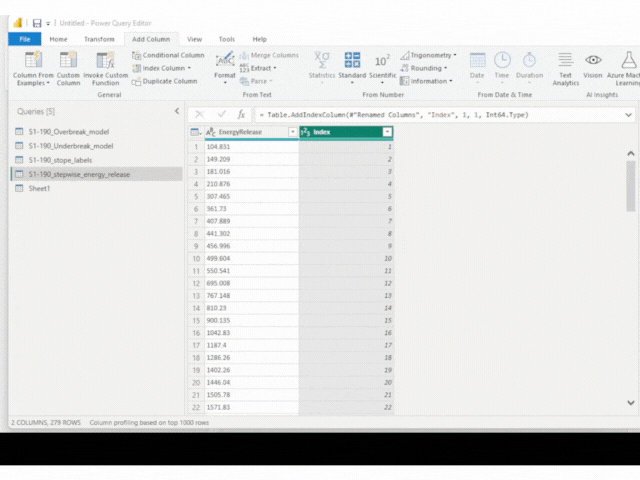Image resolution: width=640 pixels, height=480 pixels.
Task: Click Duplicate Column command
Action: coord(165,81)
